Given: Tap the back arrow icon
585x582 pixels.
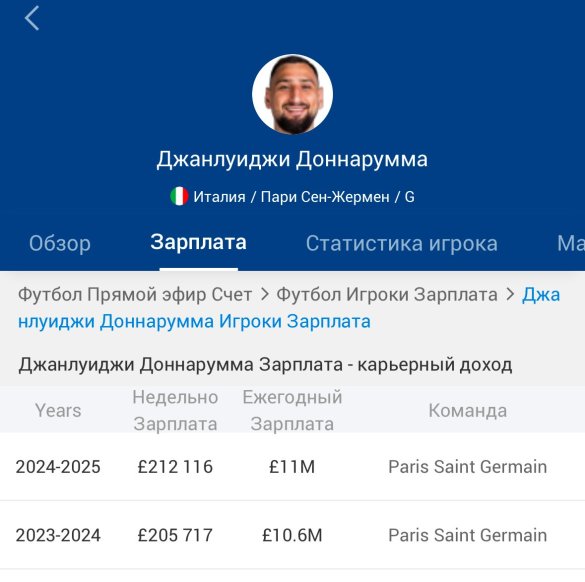Looking at the screenshot, I should click(32, 18).
